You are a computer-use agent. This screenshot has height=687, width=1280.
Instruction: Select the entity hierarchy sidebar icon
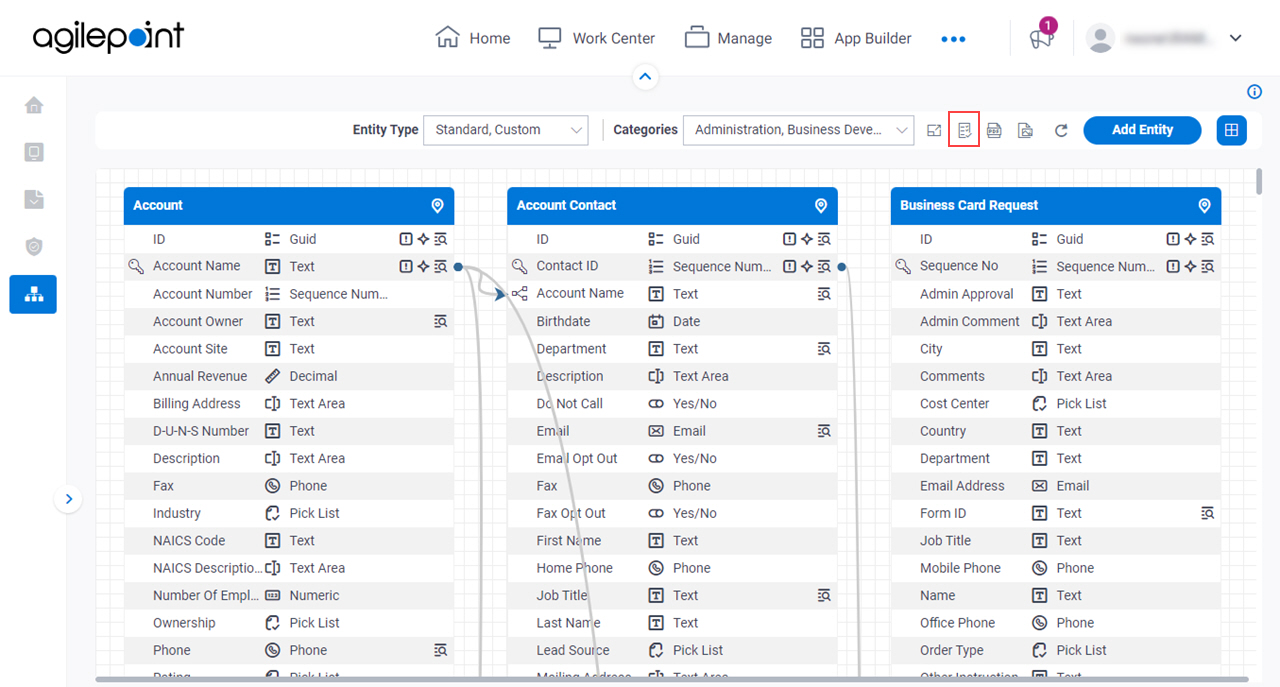tap(34, 294)
